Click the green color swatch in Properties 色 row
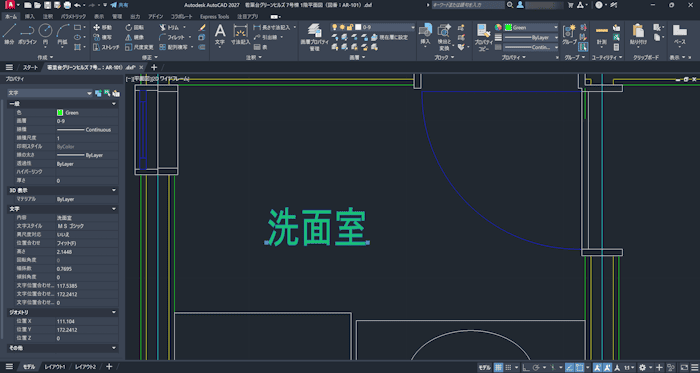The image size is (700, 373). (x=60, y=113)
